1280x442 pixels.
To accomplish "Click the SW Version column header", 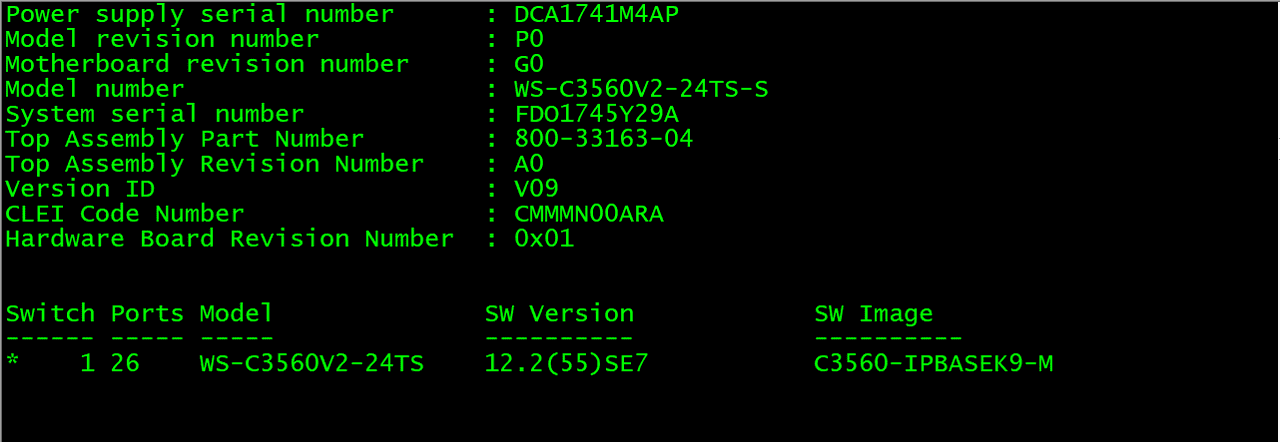I will click(559, 314).
